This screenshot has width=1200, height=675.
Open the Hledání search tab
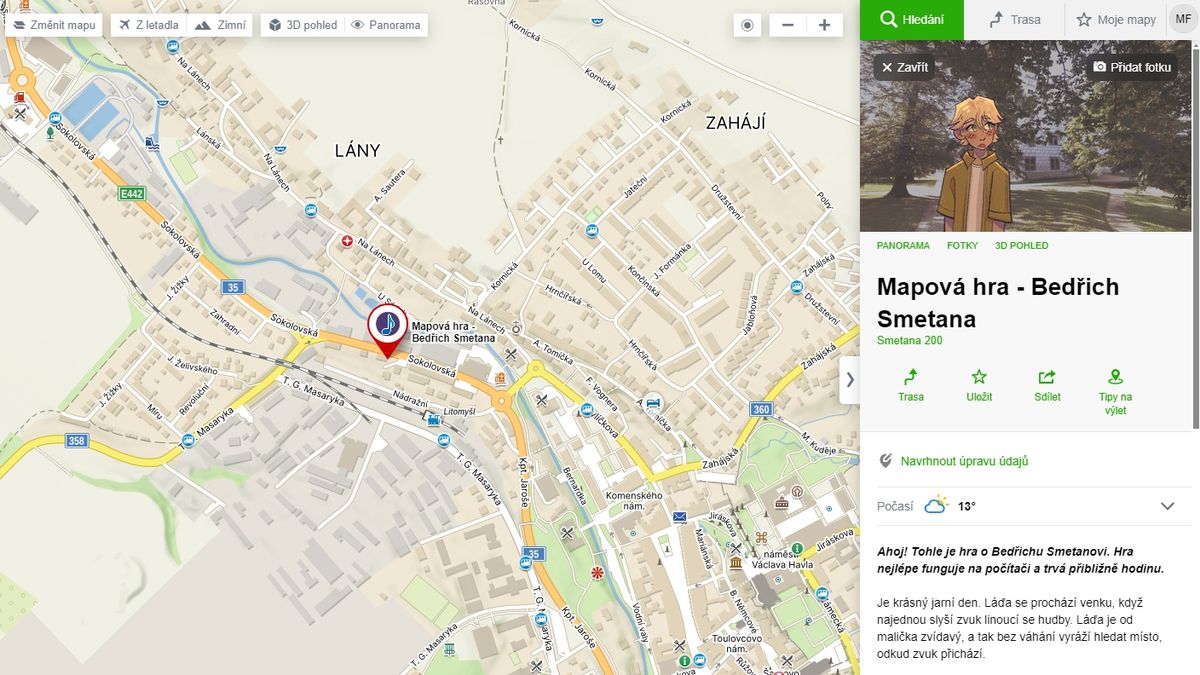912,19
